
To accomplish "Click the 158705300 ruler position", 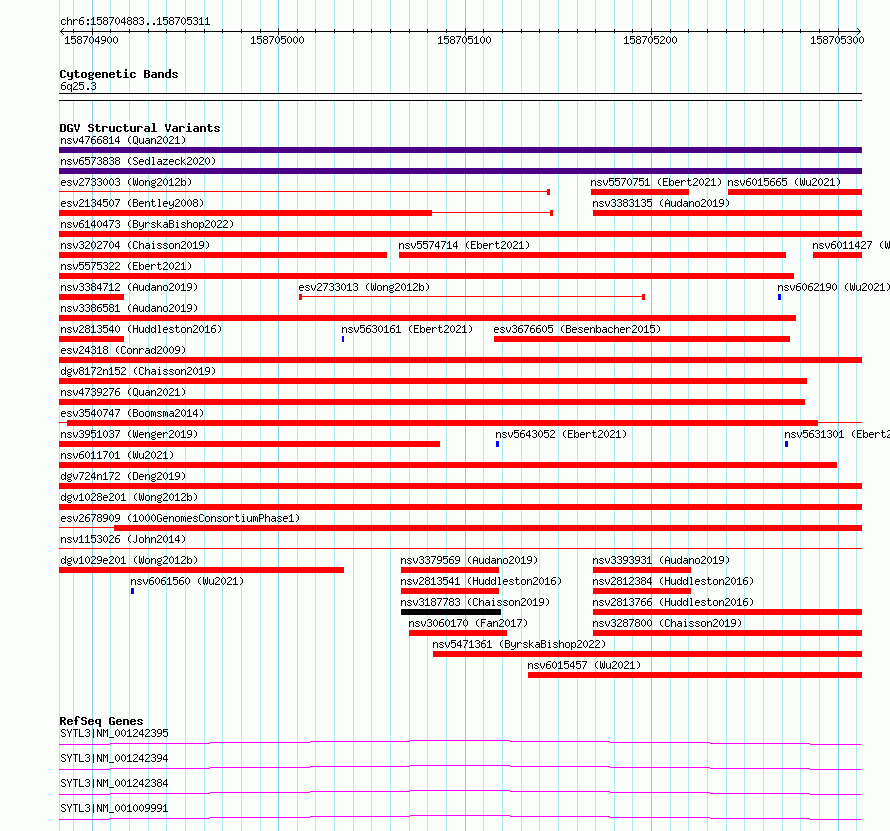I will click(837, 40).
